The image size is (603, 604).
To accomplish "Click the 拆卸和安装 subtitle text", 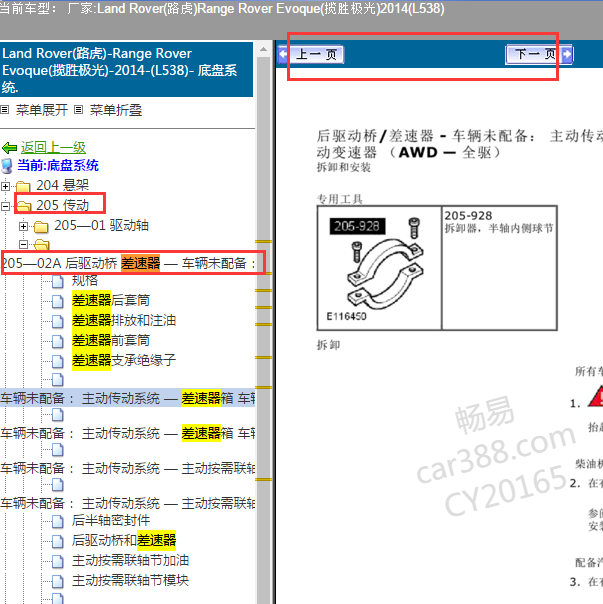I will click(x=343, y=168).
